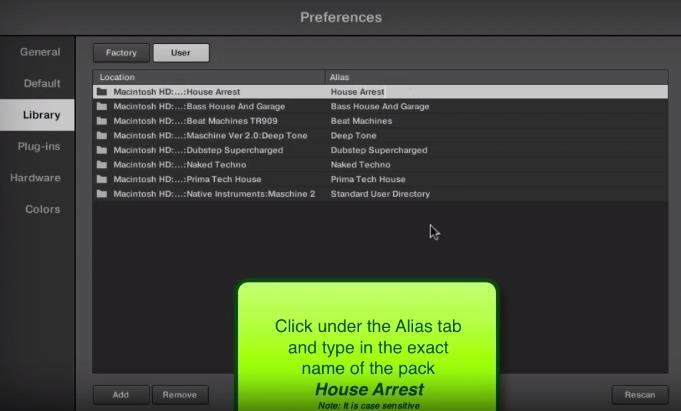Click the Remove button
The width and height of the screenshot is (681, 411).
(180, 394)
